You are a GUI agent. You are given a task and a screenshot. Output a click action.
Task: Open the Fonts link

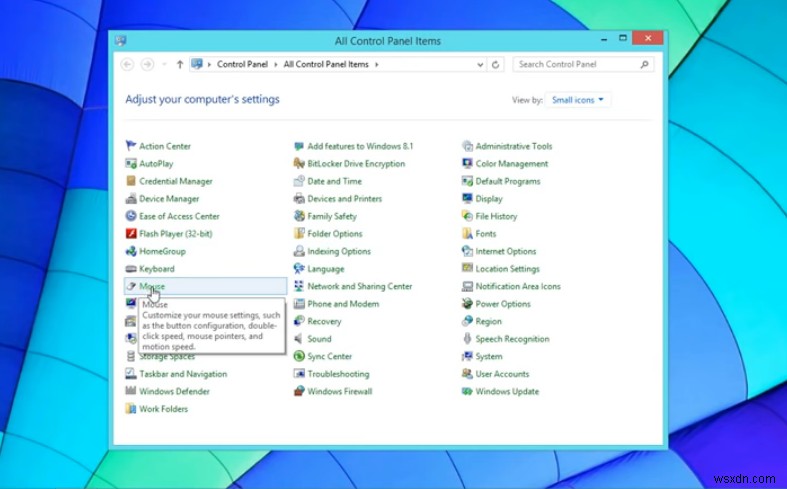pyautogui.click(x=485, y=233)
